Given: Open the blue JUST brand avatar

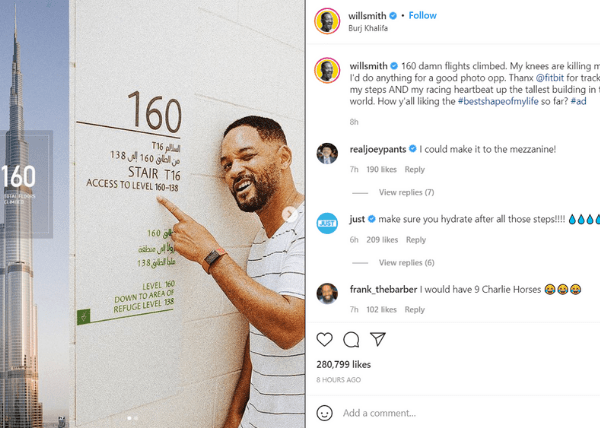Looking at the screenshot, I should pos(327,223).
